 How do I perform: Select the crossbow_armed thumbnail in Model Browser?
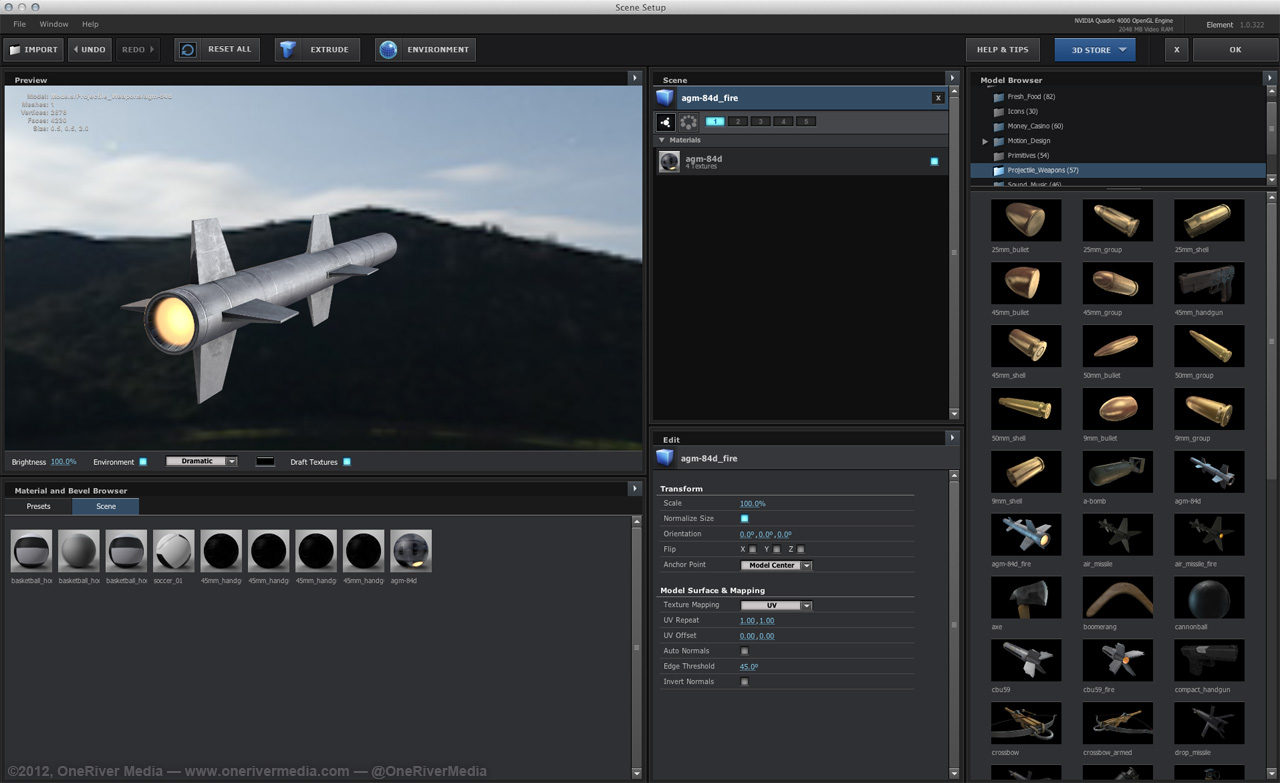coord(1117,723)
